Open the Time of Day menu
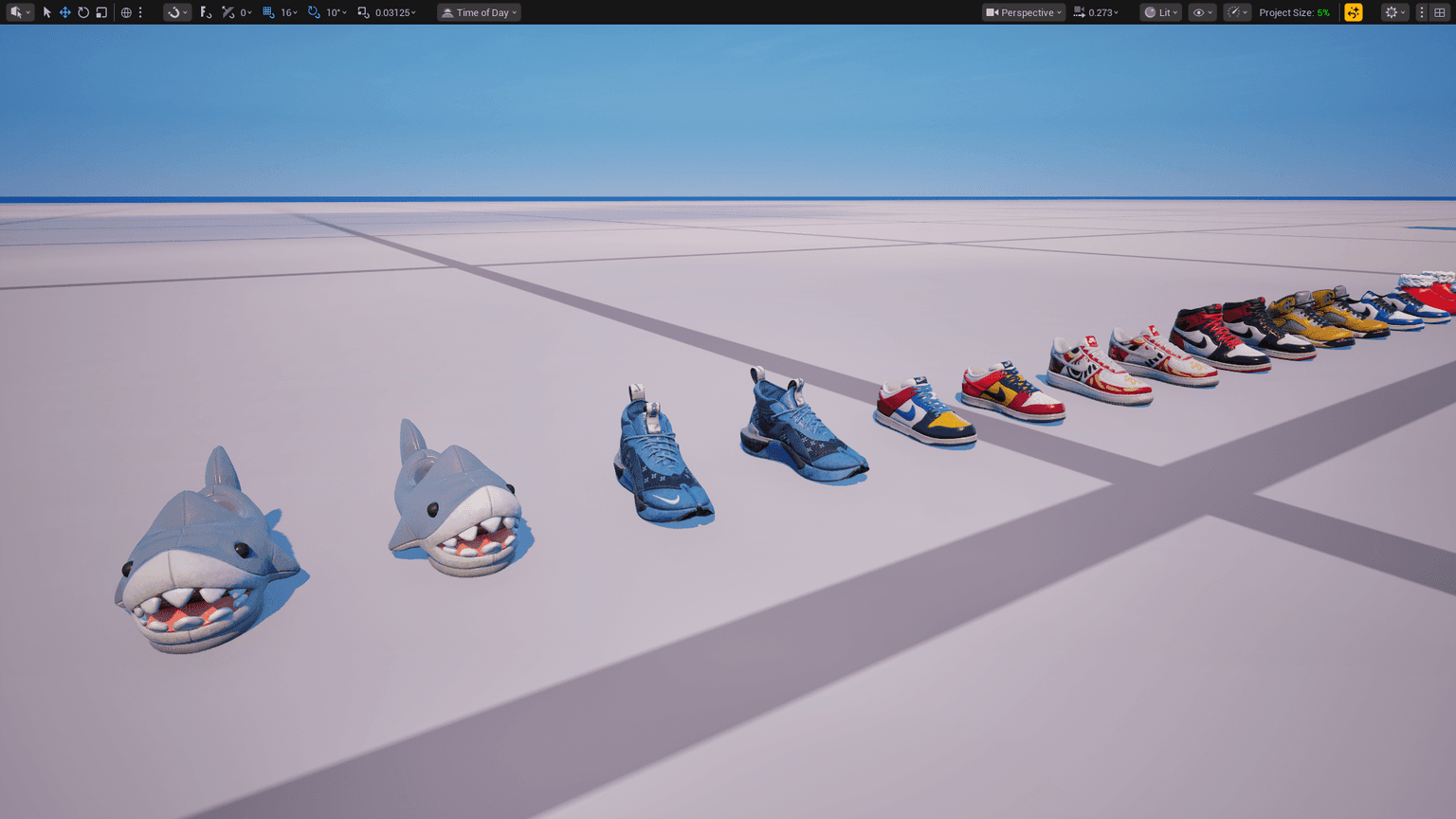1456x819 pixels. coord(479,12)
